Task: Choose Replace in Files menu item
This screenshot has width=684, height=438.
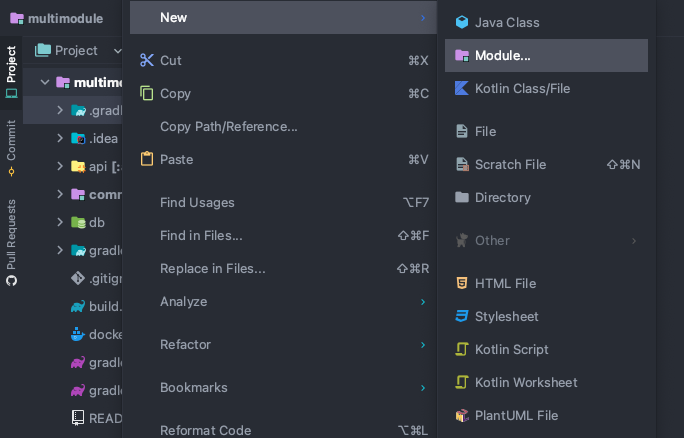Action: tap(283, 268)
